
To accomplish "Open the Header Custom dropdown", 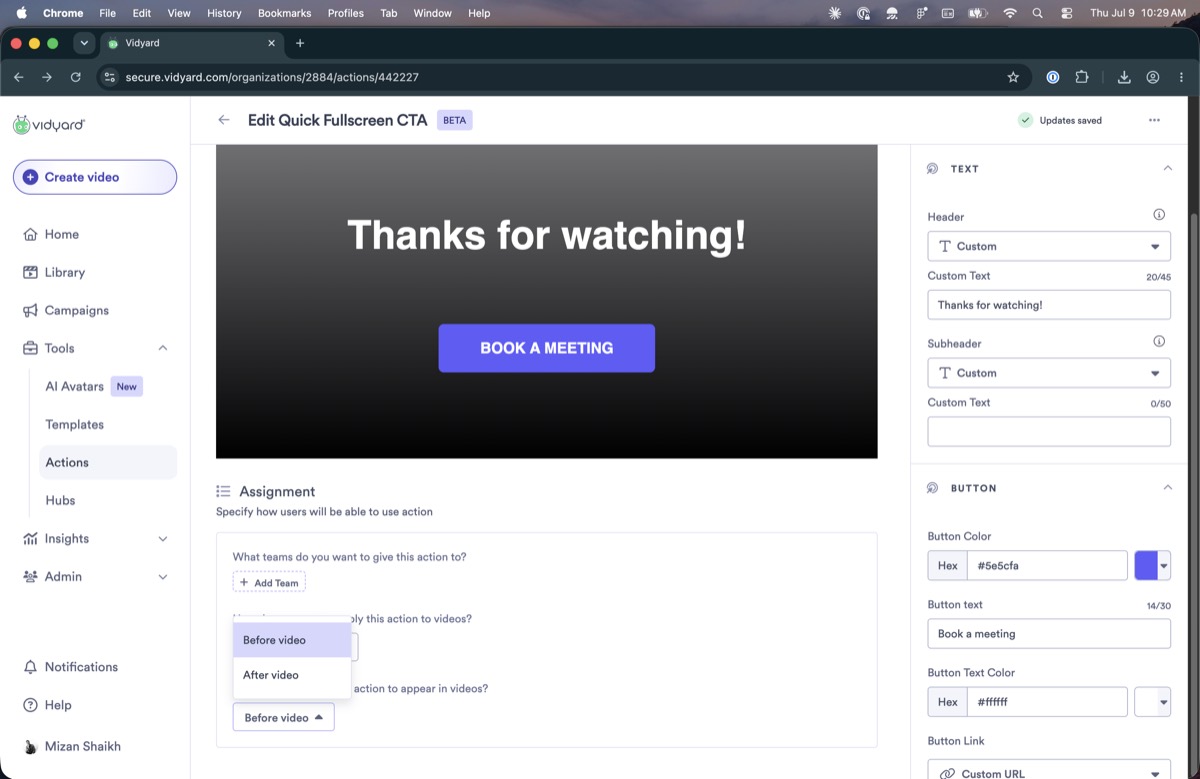I will (x=1049, y=246).
